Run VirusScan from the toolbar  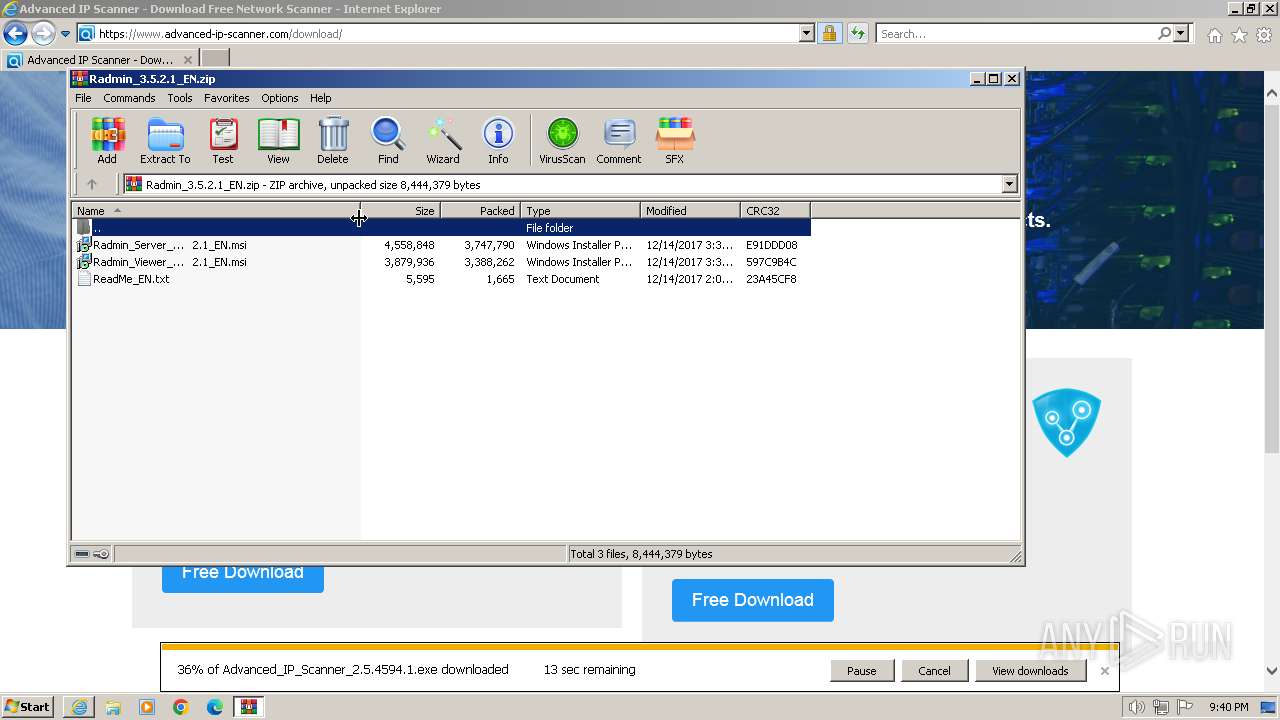click(562, 140)
